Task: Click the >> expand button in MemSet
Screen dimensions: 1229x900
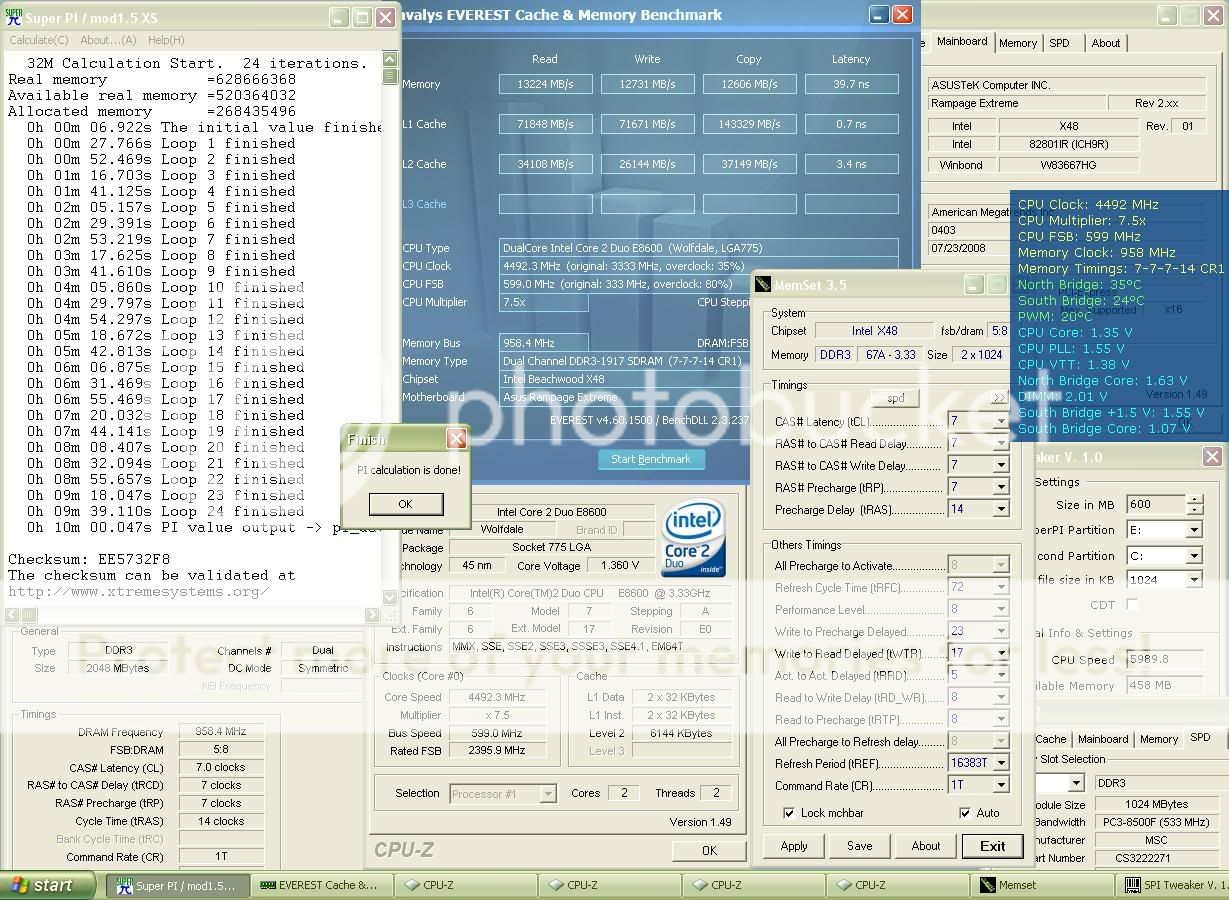Action: pos(997,398)
